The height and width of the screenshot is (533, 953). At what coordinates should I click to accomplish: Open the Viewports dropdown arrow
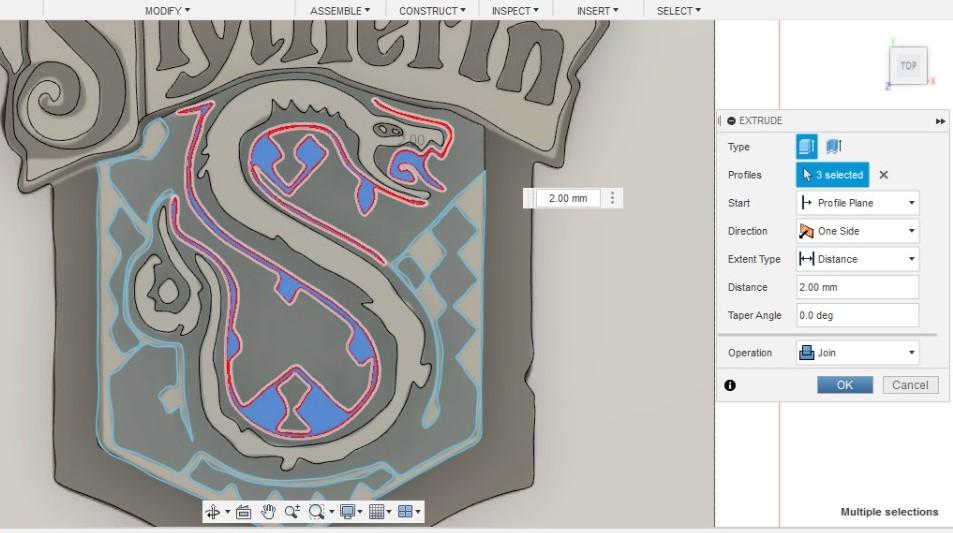coord(418,512)
